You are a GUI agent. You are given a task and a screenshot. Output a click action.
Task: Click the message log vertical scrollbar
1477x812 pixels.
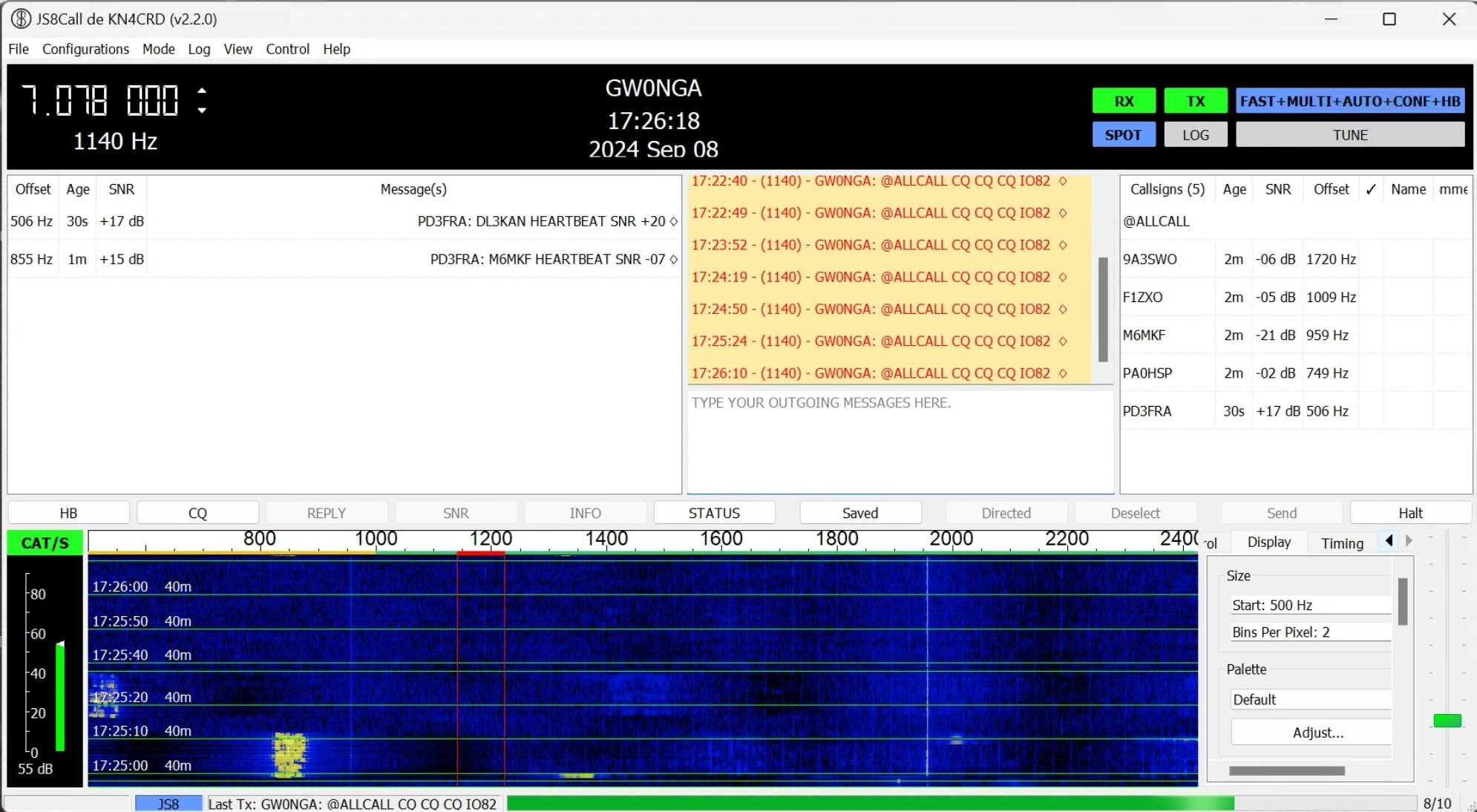[1103, 310]
